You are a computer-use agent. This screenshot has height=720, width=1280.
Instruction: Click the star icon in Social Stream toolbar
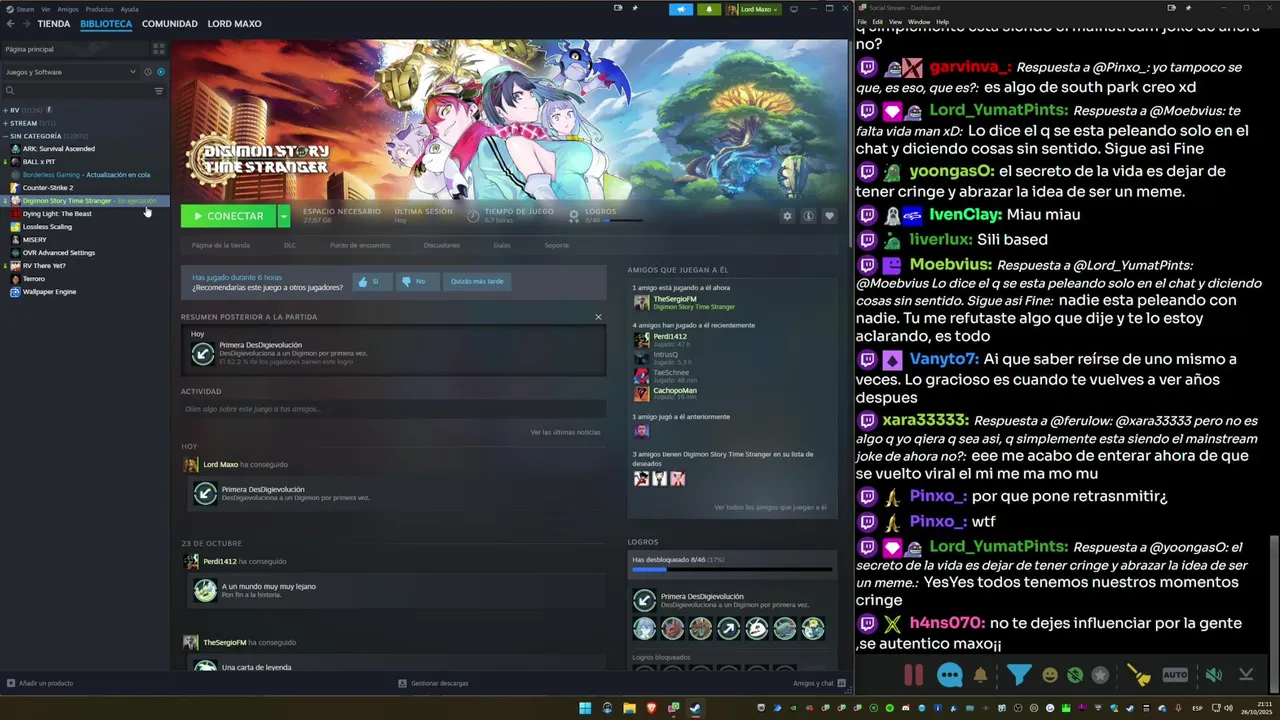(x=1100, y=675)
